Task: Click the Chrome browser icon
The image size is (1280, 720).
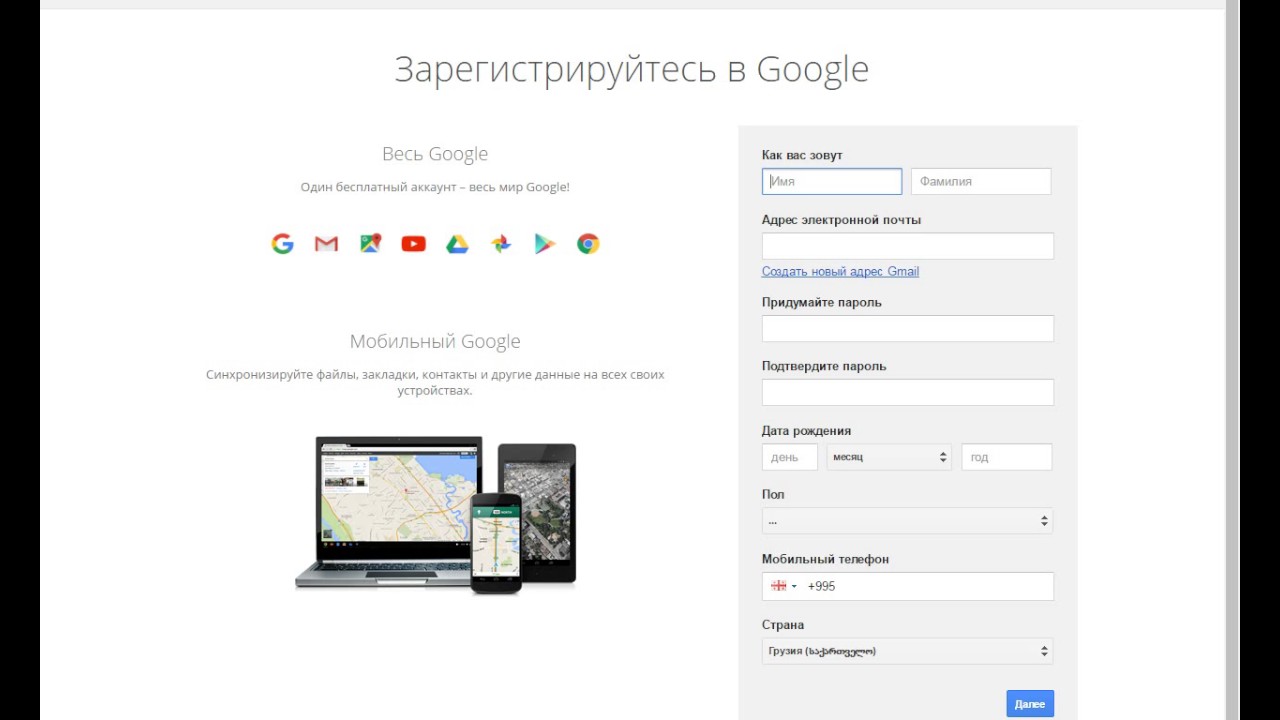Action: pos(588,244)
